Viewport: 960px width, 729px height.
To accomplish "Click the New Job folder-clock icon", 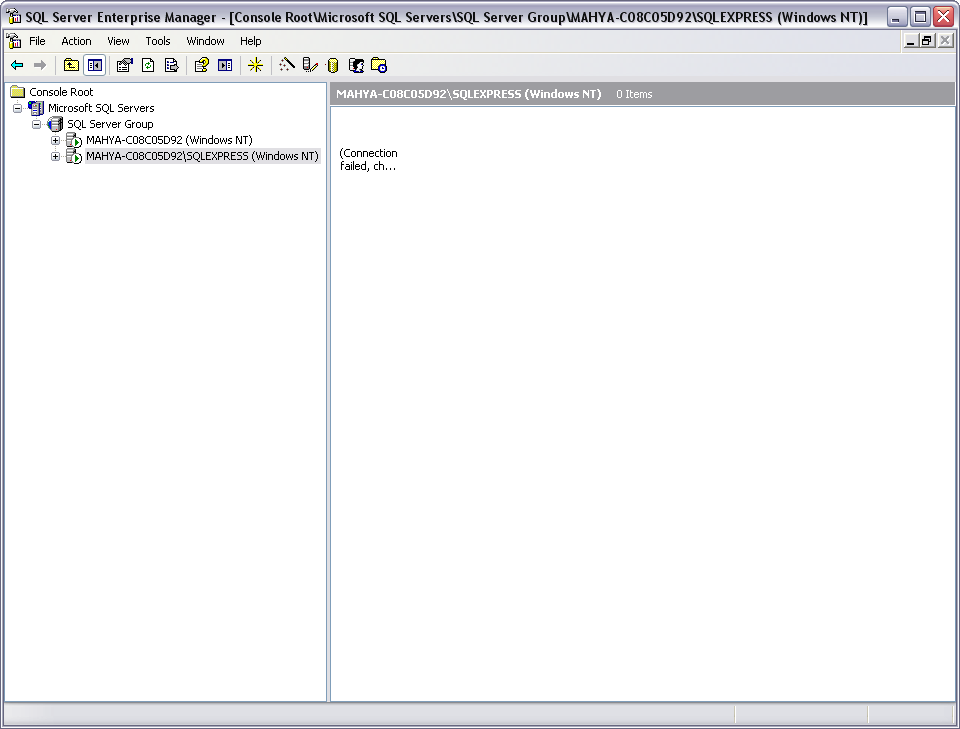I will [380, 65].
